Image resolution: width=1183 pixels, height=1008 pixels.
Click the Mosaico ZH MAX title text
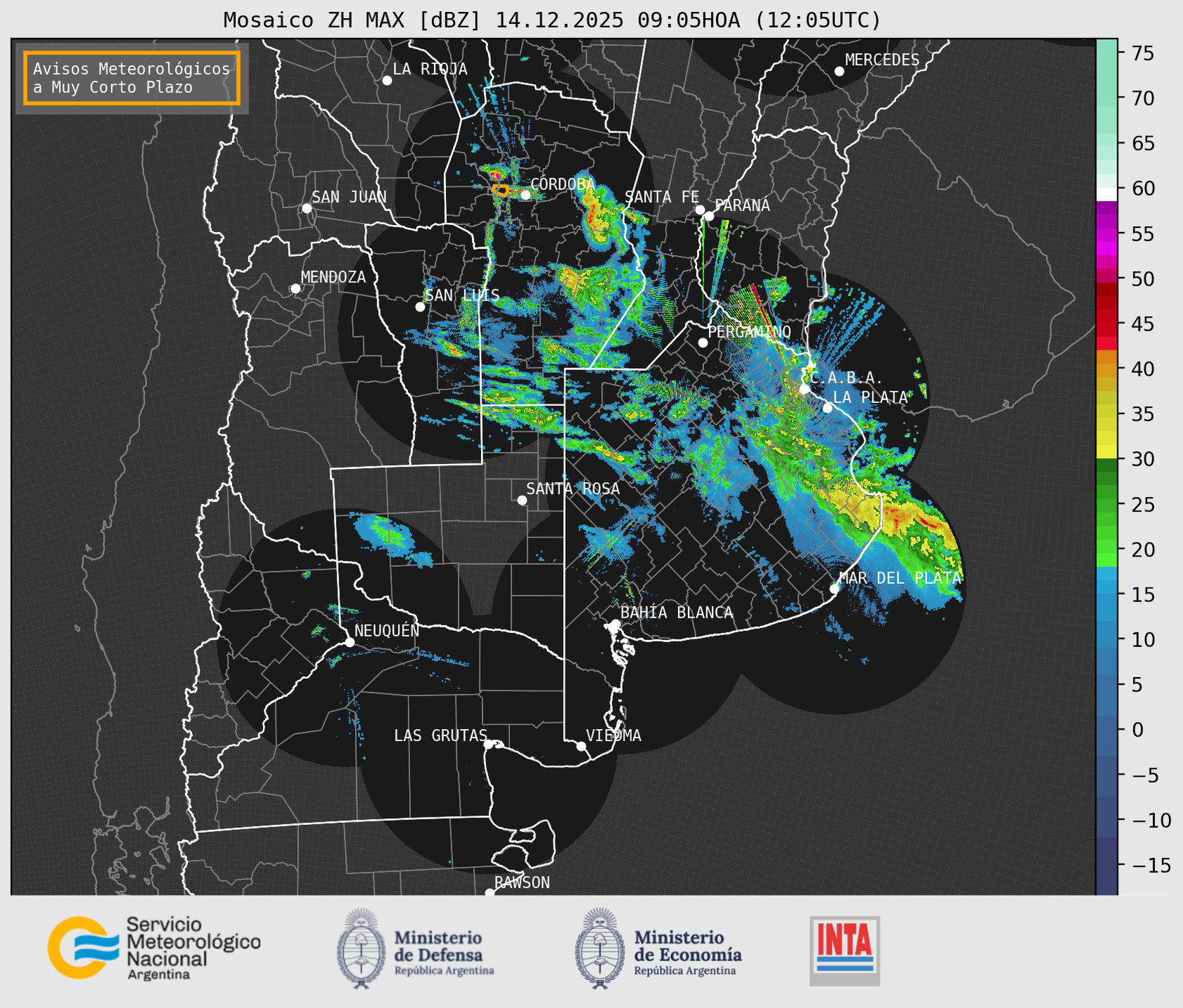click(551, 20)
